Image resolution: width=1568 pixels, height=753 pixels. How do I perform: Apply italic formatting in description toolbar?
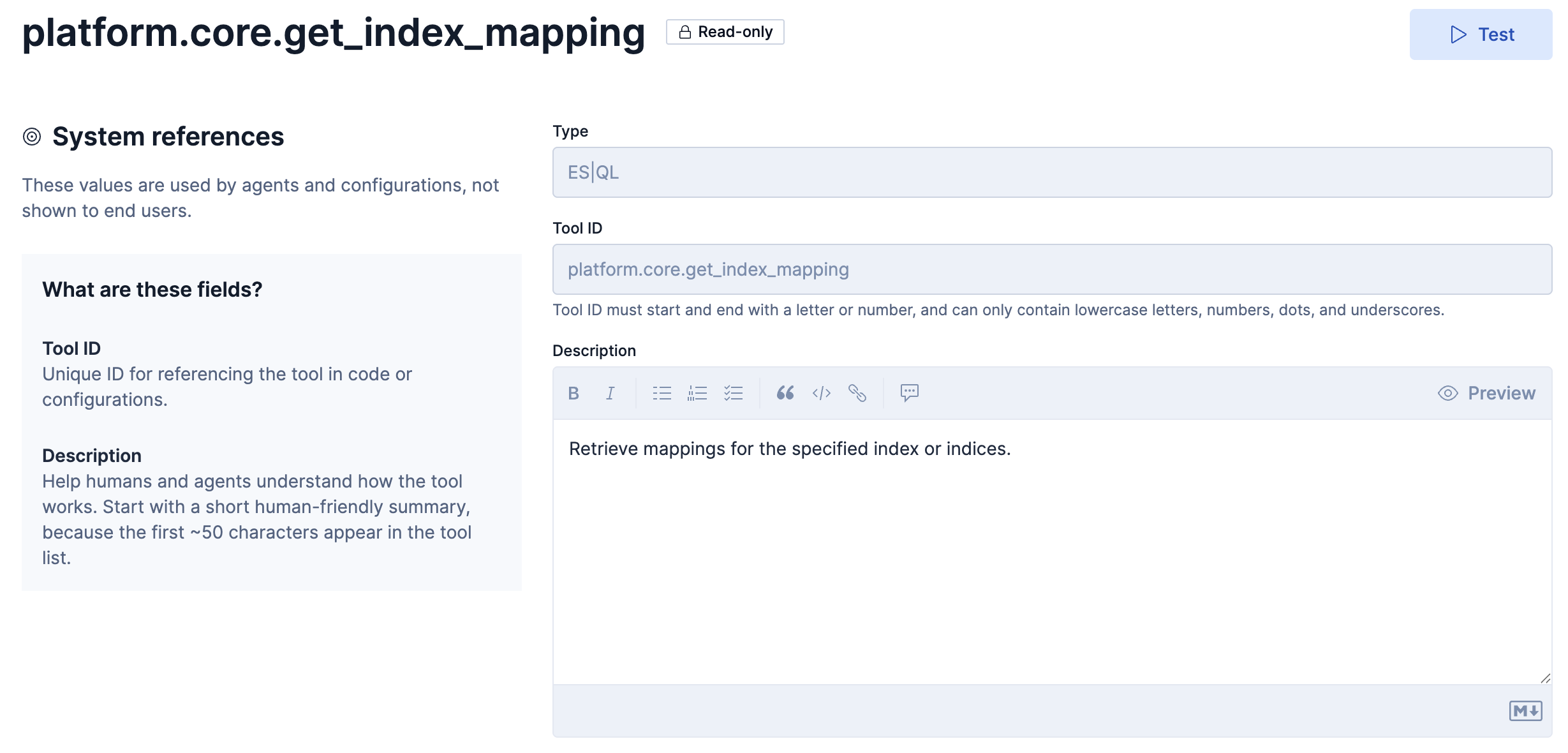pos(610,393)
